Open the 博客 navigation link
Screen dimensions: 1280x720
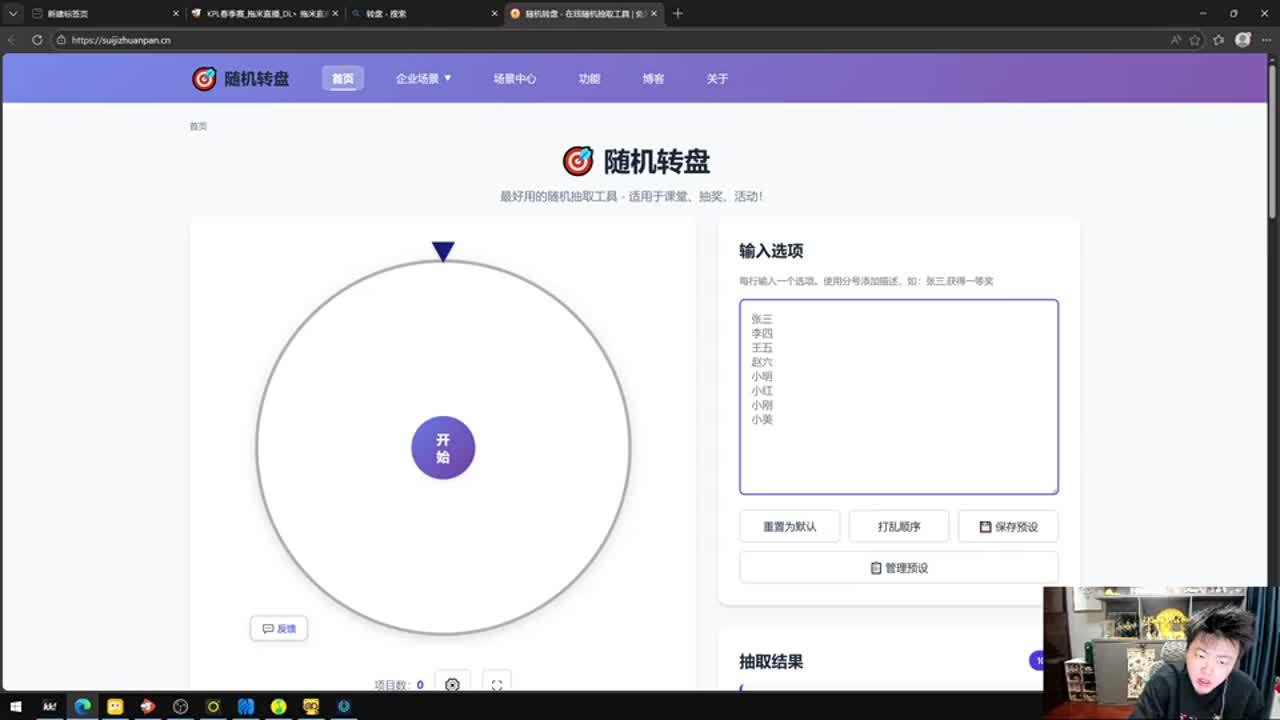[653, 79]
